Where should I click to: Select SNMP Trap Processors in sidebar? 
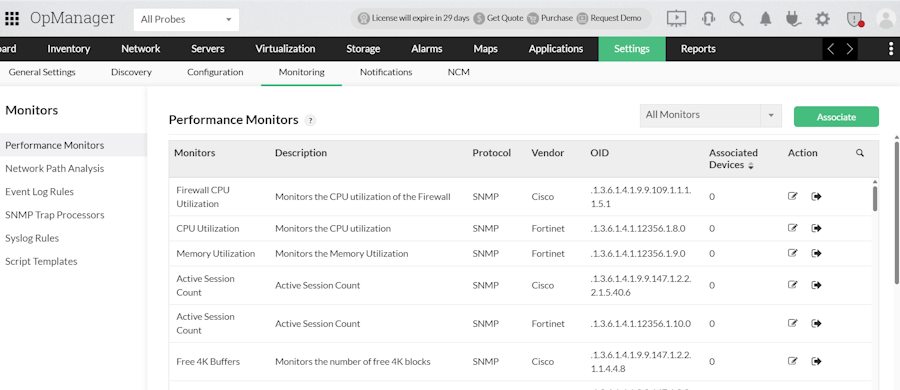tap(55, 215)
